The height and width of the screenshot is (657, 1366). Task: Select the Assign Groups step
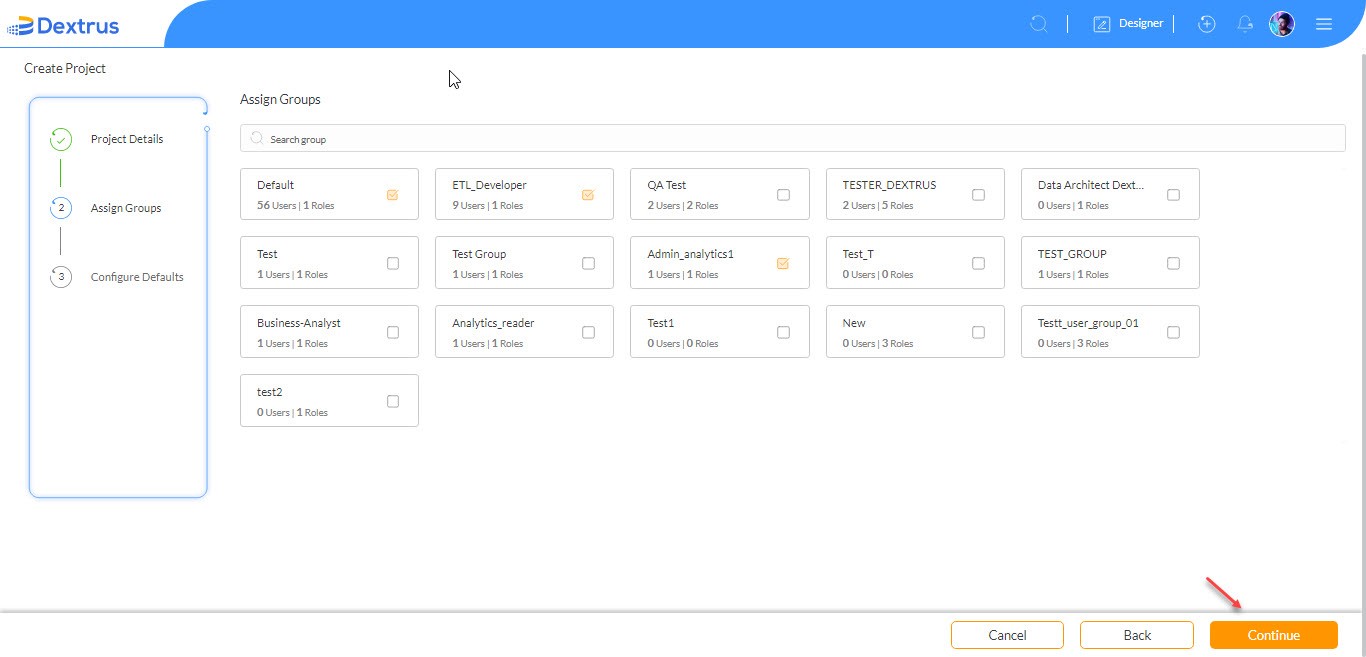tap(126, 208)
